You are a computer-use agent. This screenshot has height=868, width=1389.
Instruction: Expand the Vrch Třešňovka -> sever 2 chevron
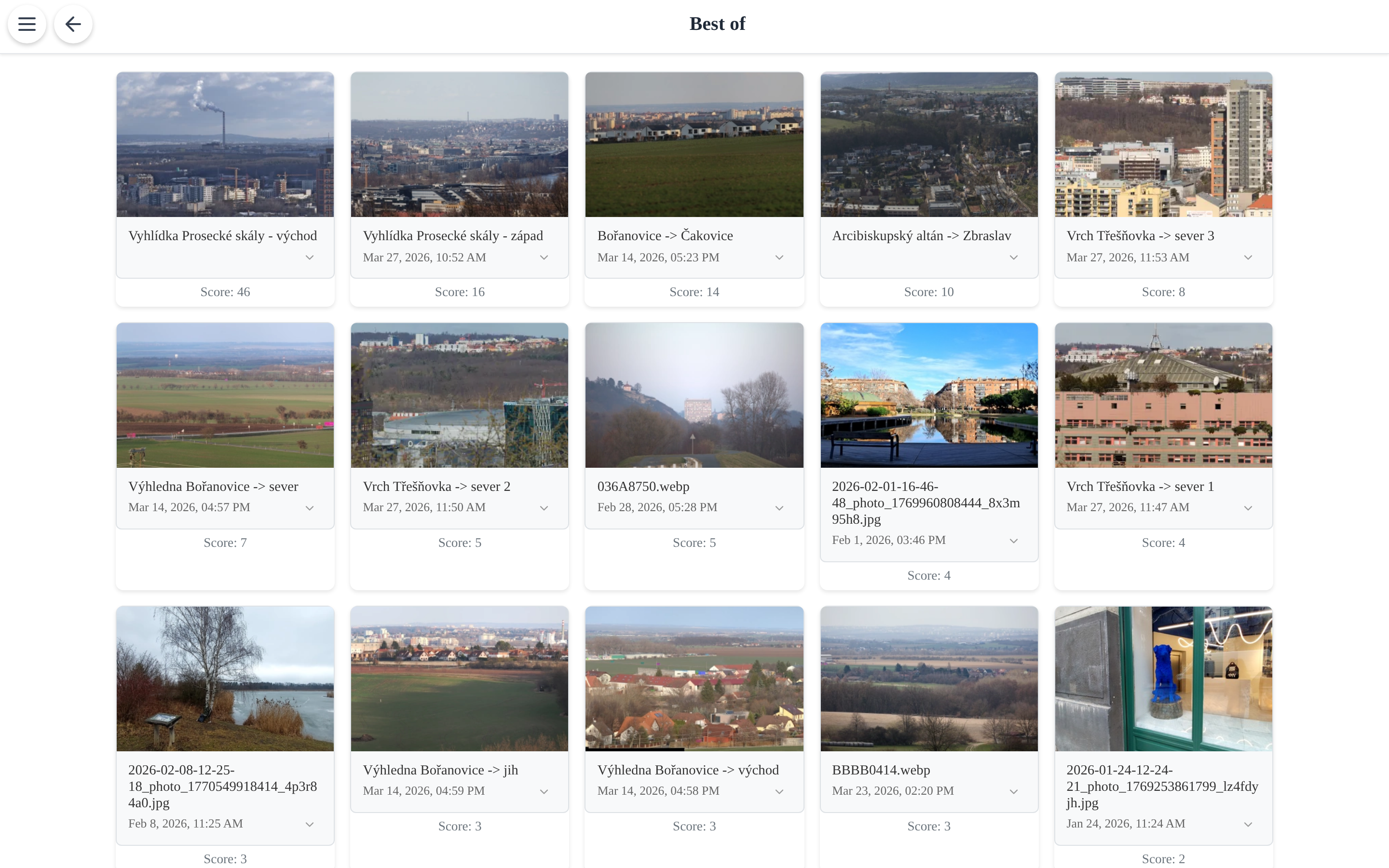click(544, 508)
